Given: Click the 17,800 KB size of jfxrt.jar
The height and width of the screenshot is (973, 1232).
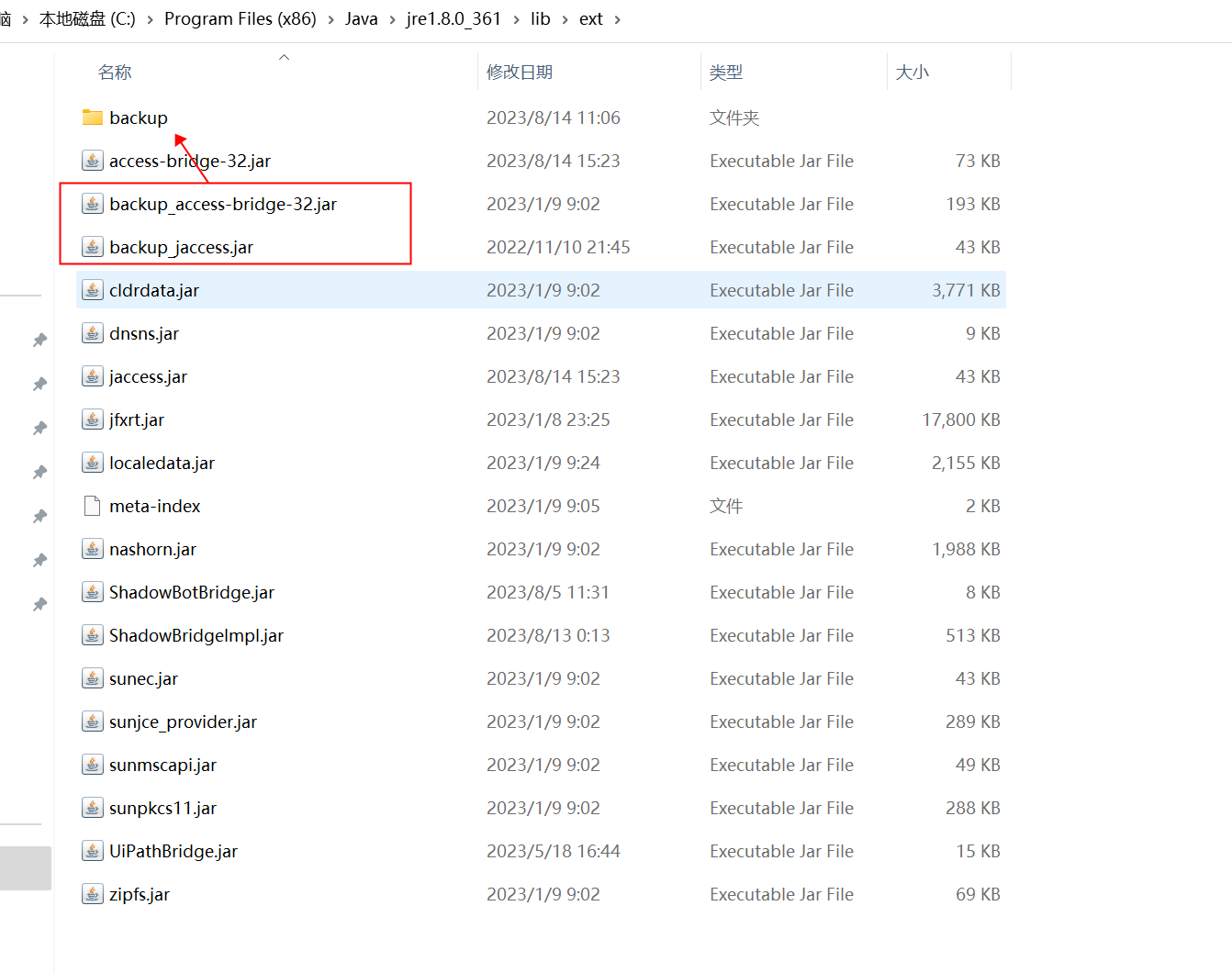Looking at the screenshot, I should [x=961, y=419].
